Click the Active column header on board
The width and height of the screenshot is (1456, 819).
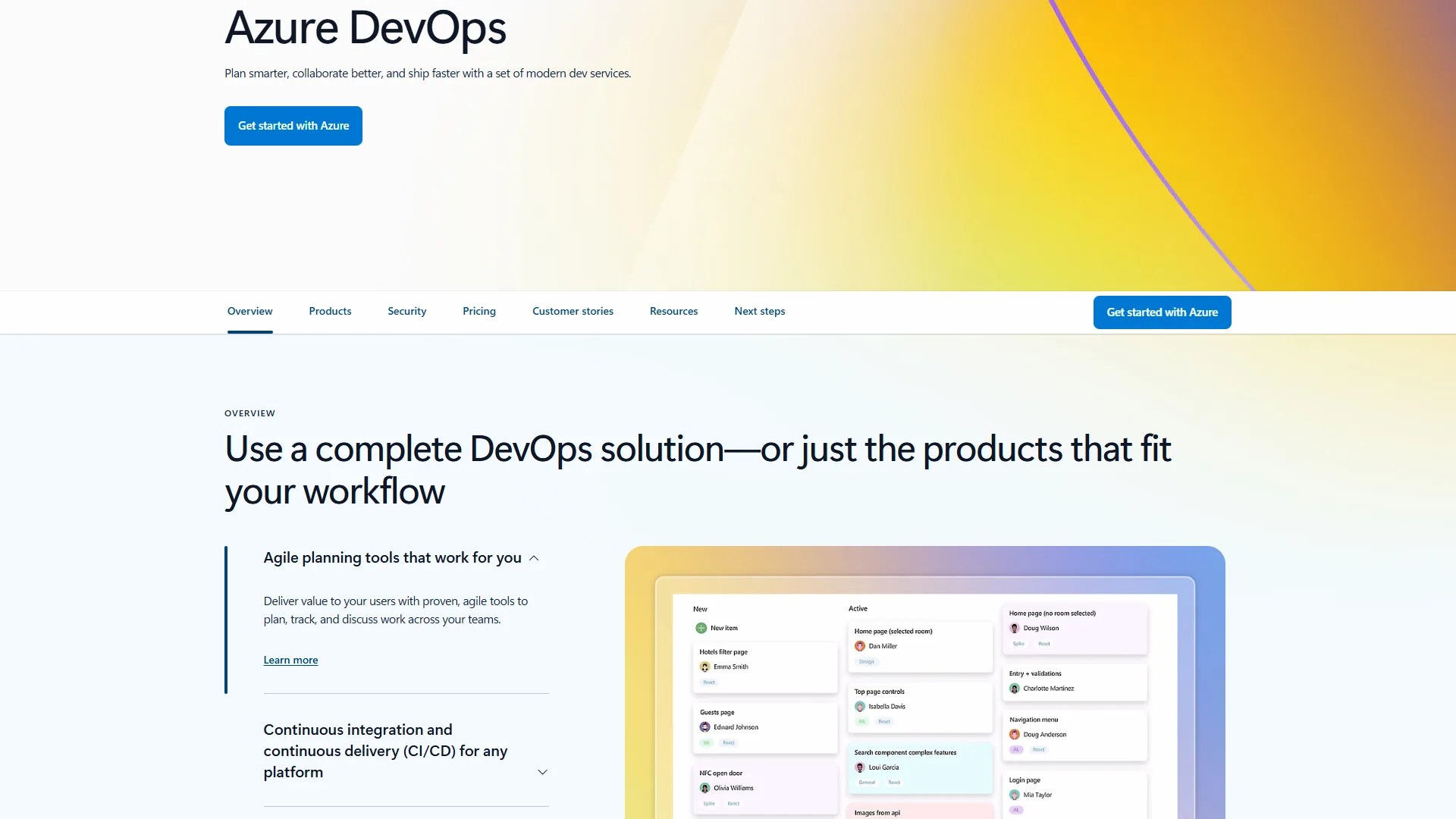(858, 609)
